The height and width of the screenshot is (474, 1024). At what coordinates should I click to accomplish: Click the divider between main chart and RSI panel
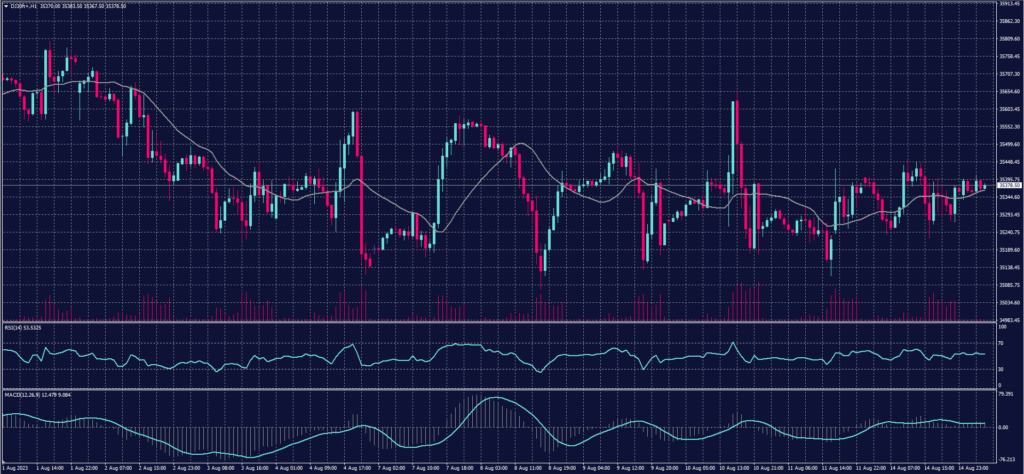(x=500, y=321)
